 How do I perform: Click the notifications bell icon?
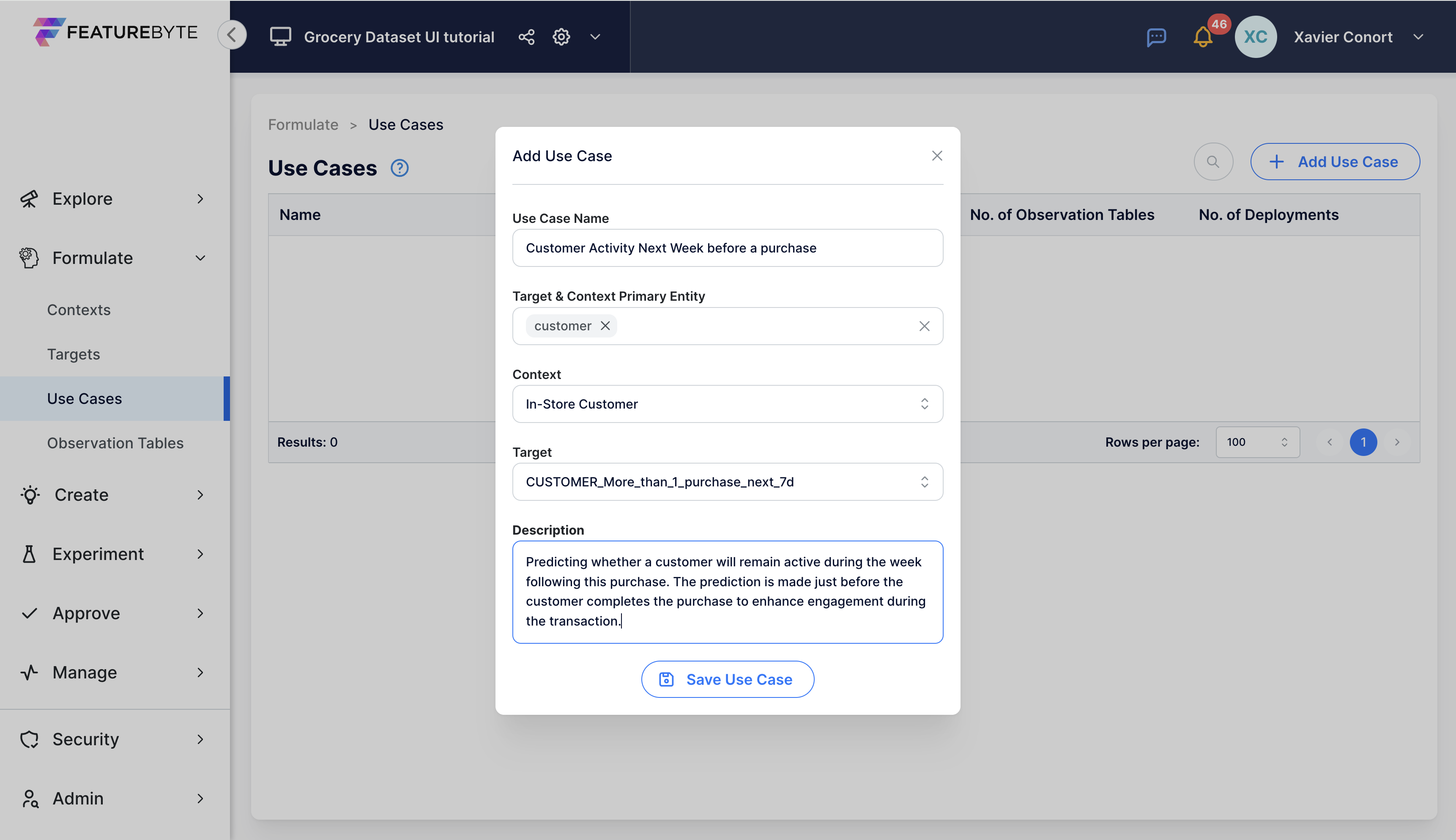(1205, 37)
